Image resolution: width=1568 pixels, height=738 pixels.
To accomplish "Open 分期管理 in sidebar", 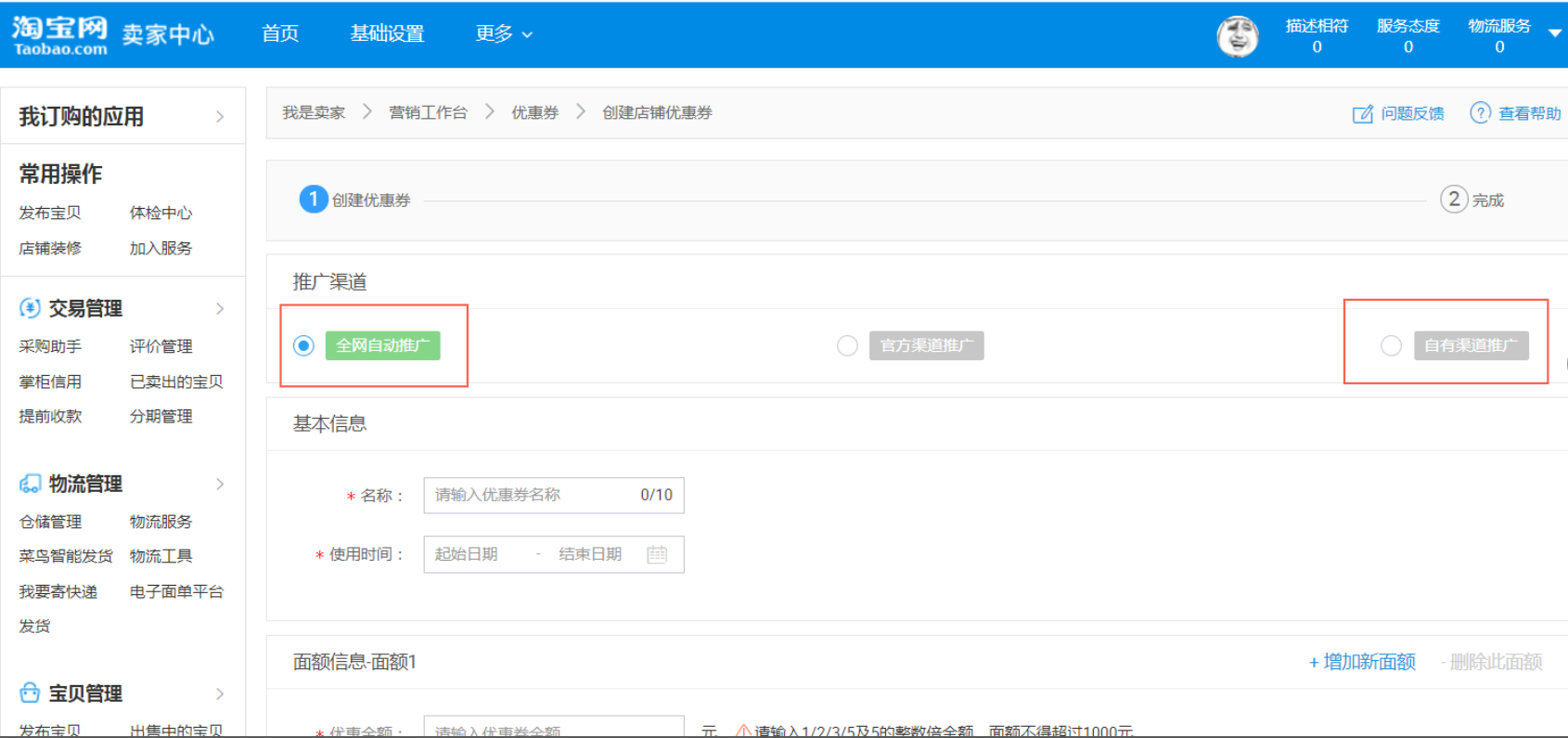I will (x=161, y=416).
